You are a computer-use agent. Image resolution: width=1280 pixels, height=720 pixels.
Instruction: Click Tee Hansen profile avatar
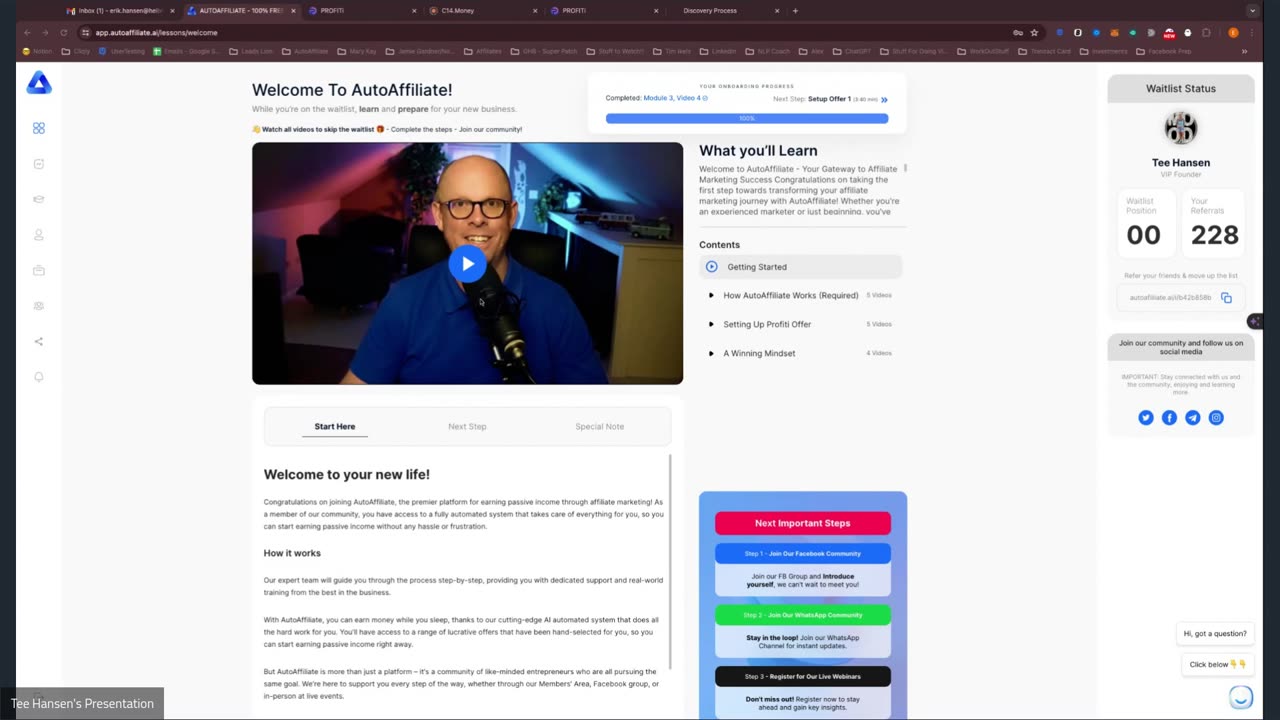[1181, 128]
